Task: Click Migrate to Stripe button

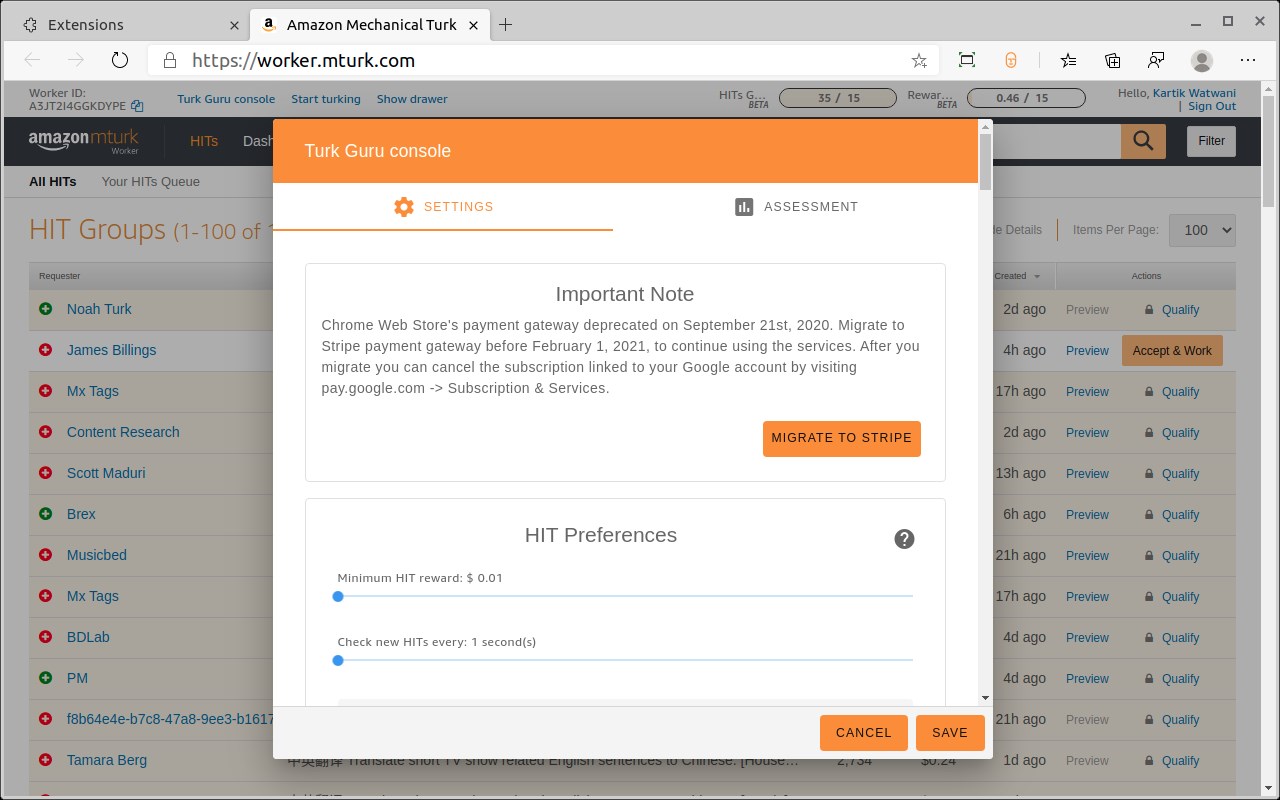Action: tap(842, 438)
